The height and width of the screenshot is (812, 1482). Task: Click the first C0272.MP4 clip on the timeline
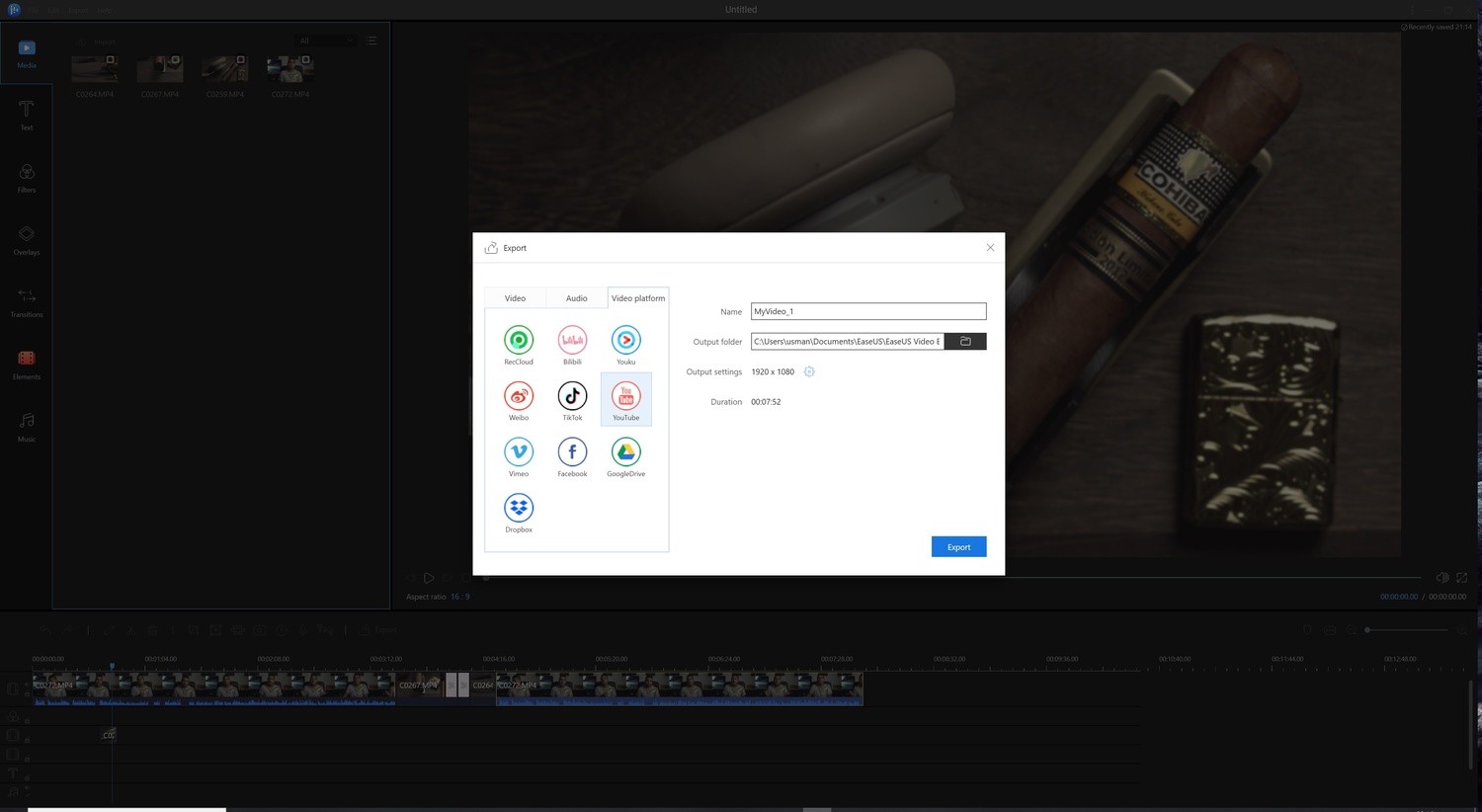click(x=213, y=688)
